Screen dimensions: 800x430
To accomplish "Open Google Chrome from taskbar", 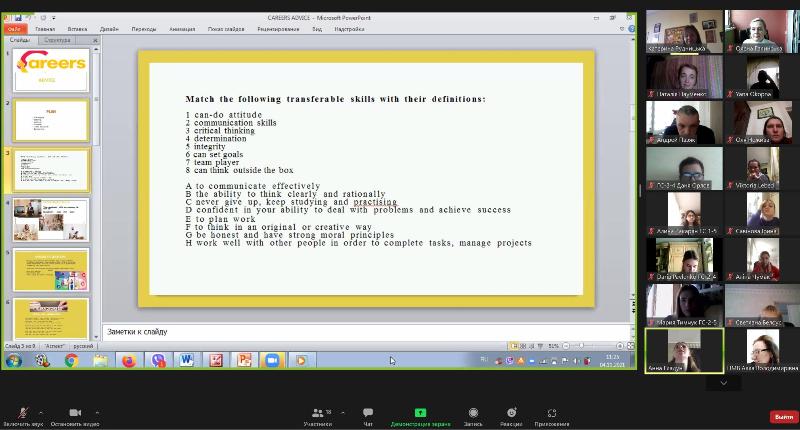I will point(71,361).
